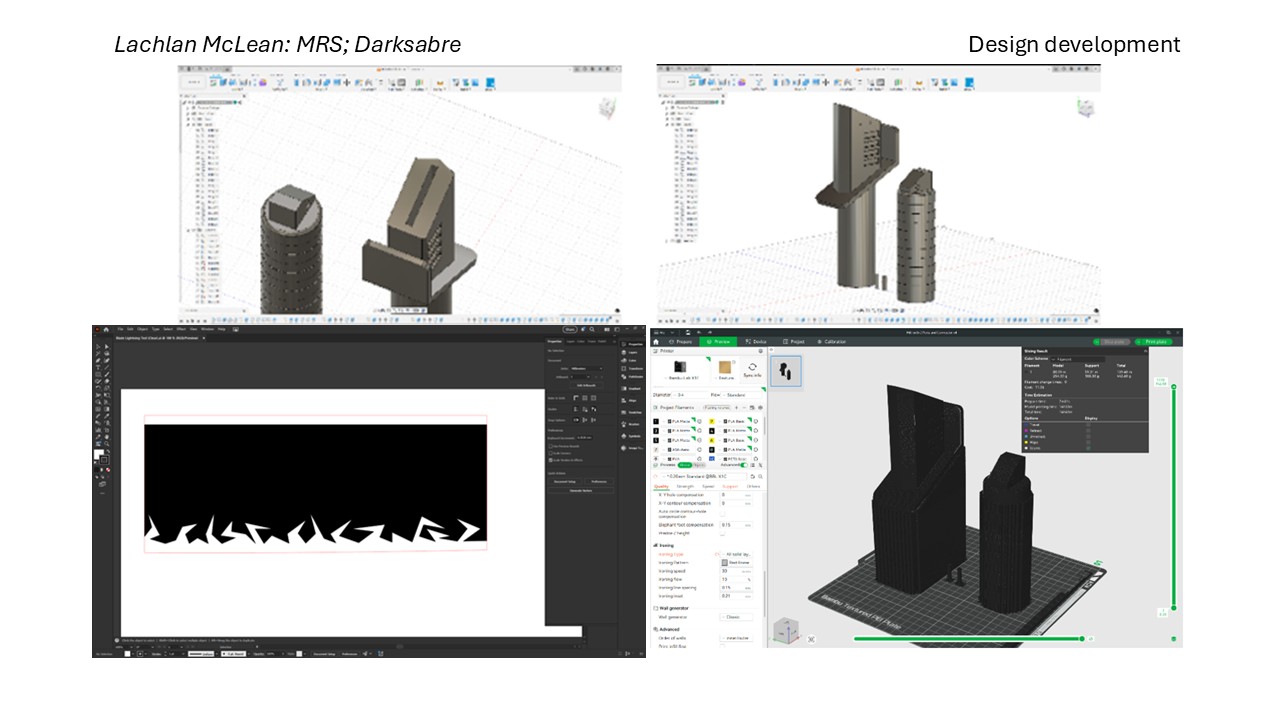Open the Wall generator Classic dropdown
This screenshot has height=720, width=1280.
tap(735, 617)
